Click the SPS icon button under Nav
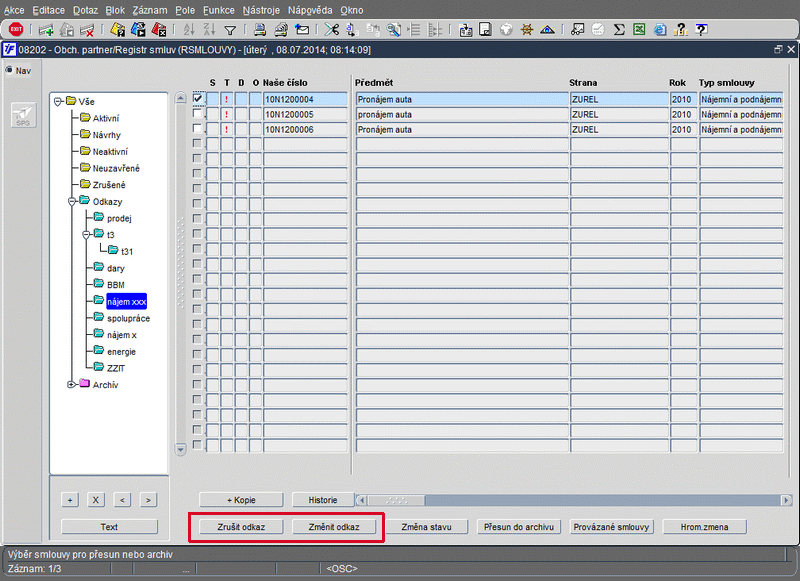This screenshot has width=800, height=581. pos(23,115)
